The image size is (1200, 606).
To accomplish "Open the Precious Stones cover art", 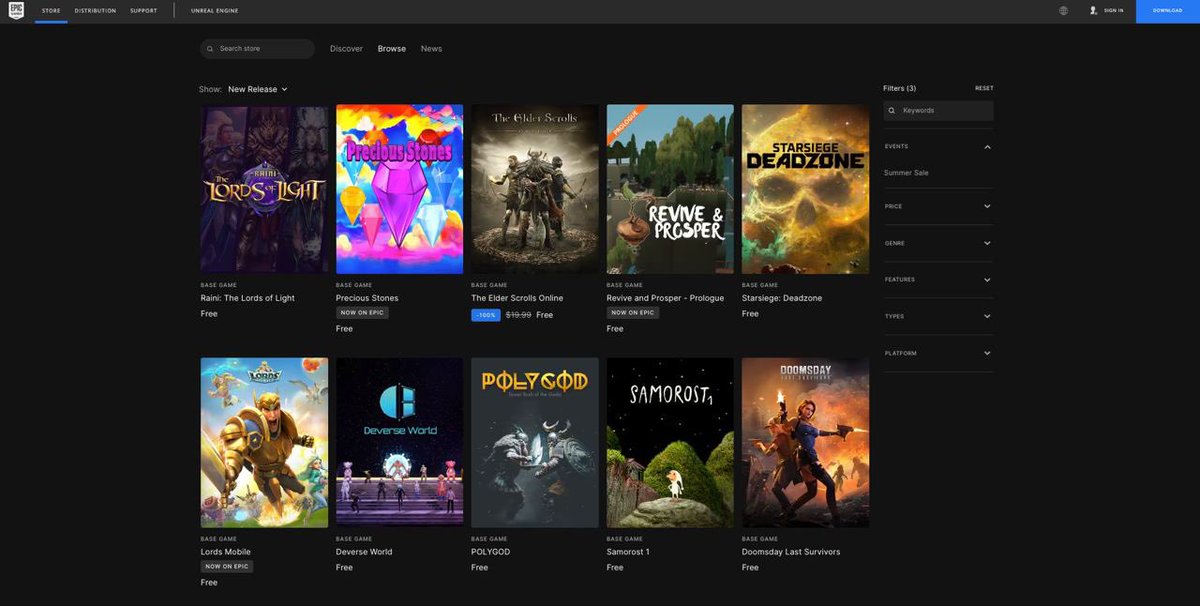I will click(x=399, y=189).
